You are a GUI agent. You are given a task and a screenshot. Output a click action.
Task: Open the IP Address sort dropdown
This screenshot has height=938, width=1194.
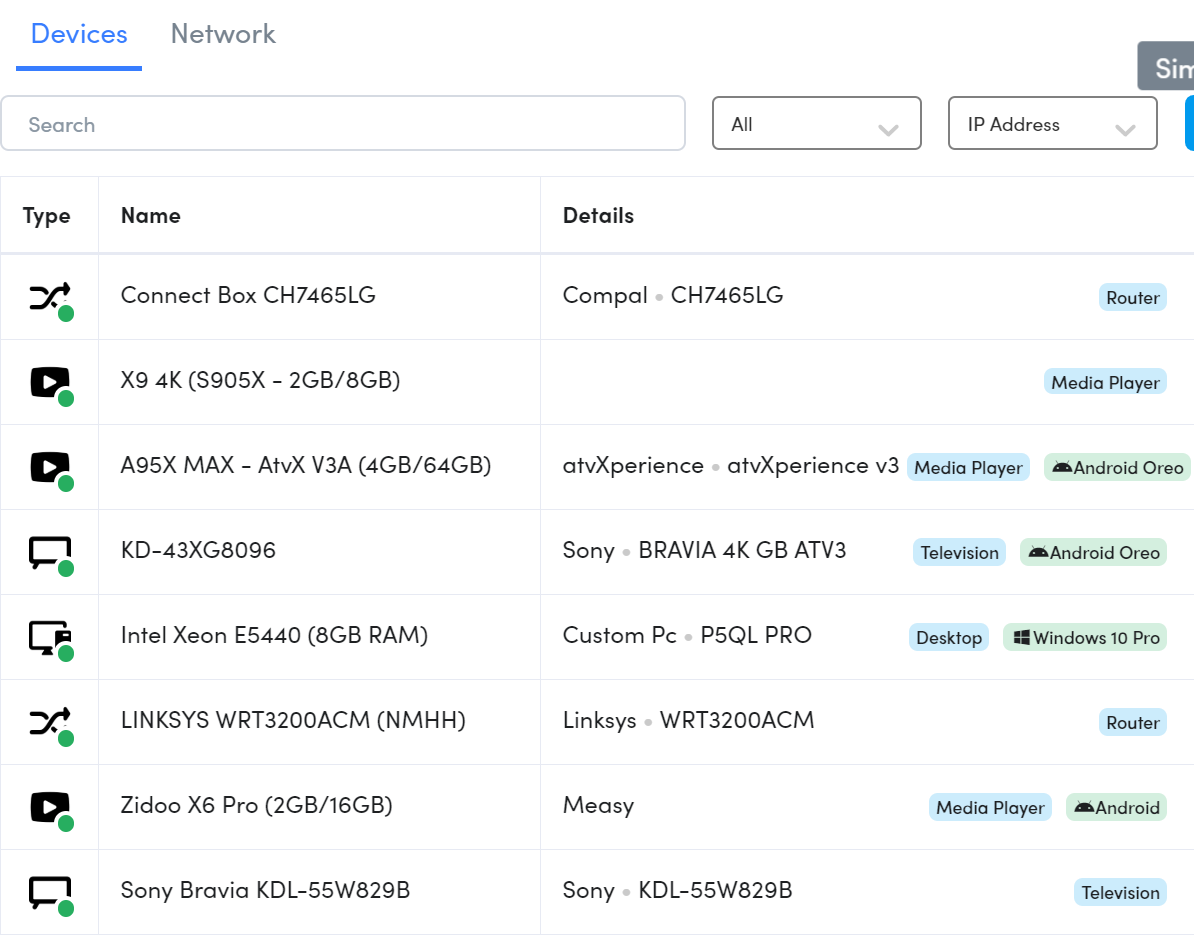[x=1053, y=123]
